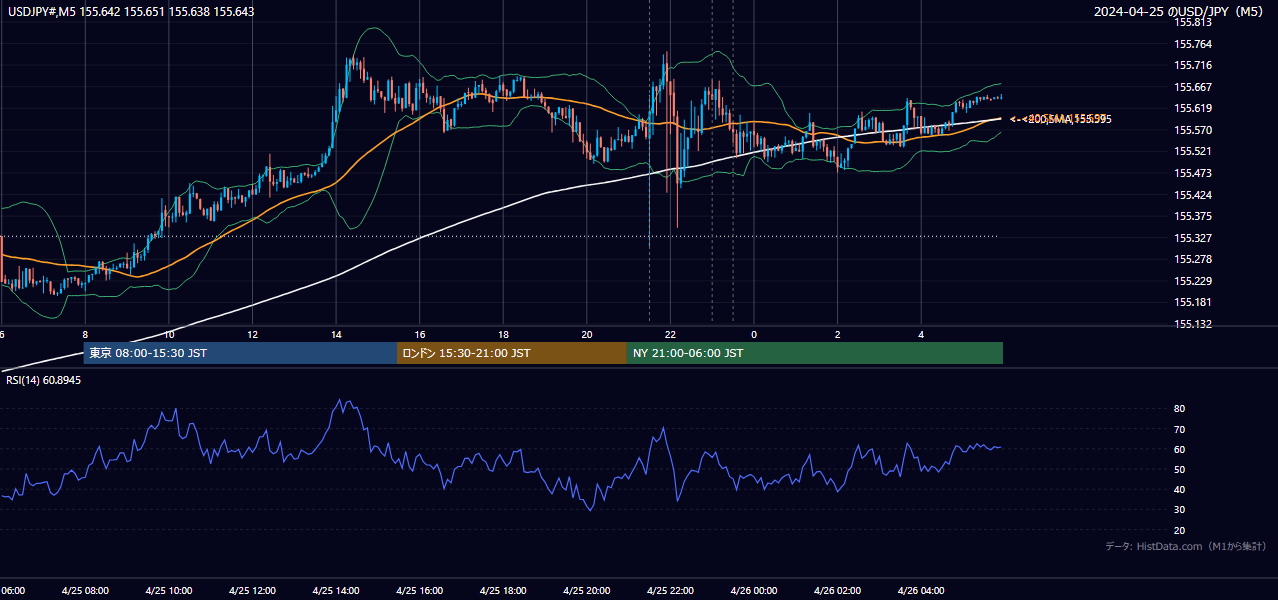Click the 4/26 02:00 date label
The image size is (1278, 600).
tap(838, 590)
